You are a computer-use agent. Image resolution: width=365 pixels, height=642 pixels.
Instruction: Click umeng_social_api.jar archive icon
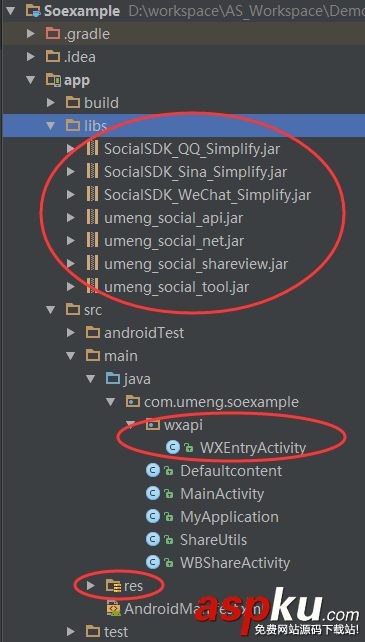(93, 217)
